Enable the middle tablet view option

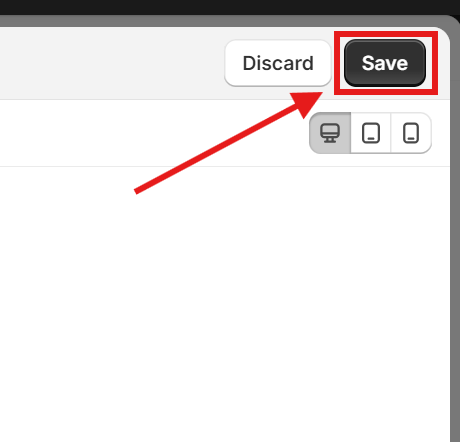[371, 133]
